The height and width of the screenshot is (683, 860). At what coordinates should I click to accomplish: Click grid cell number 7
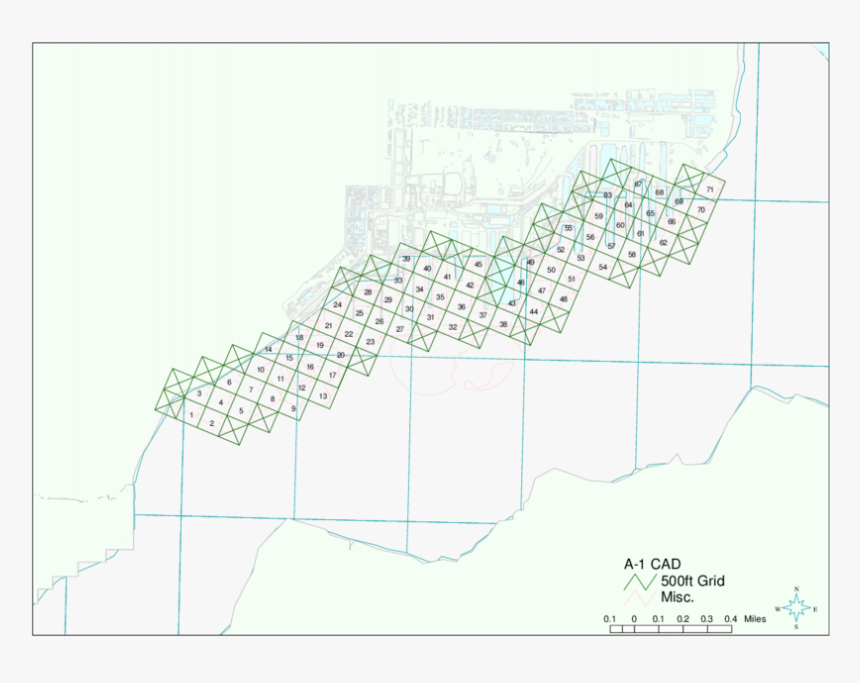[251, 390]
